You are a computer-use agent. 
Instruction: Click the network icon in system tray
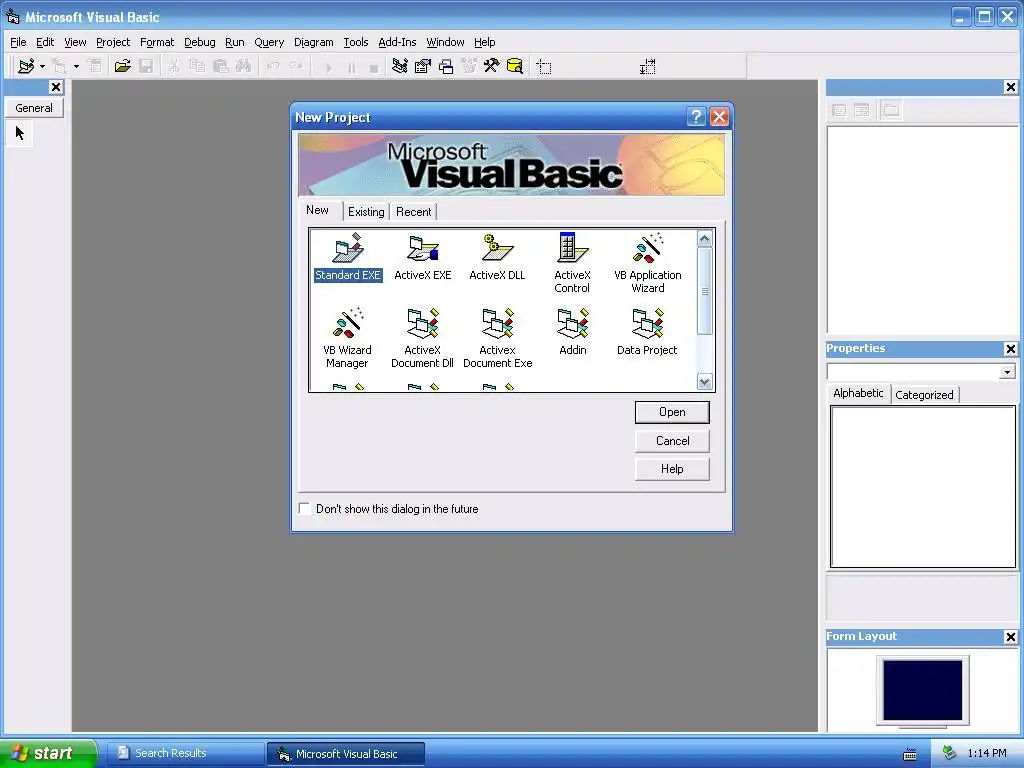pyautogui.click(x=949, y=754)
